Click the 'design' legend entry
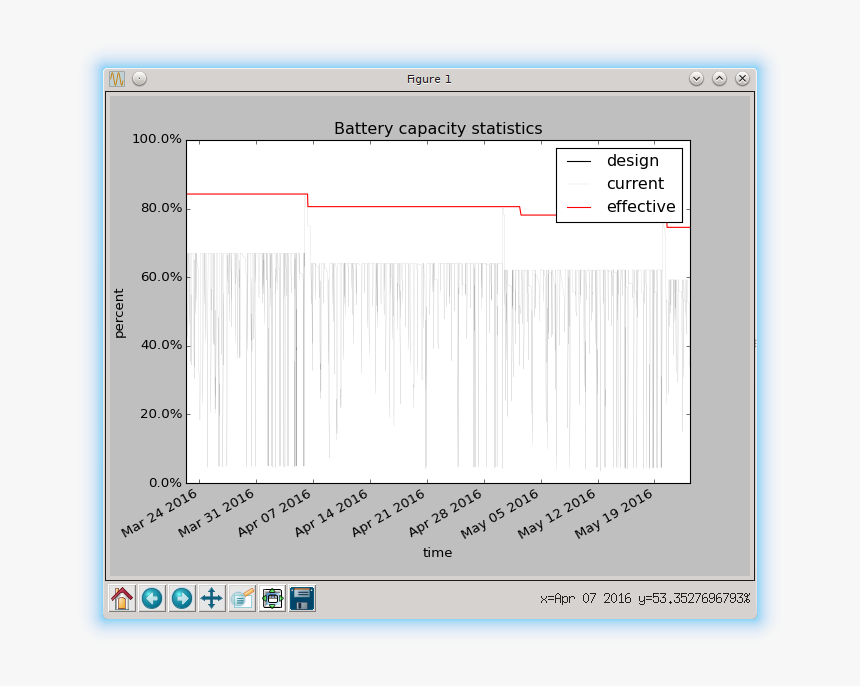The width and height of the screenshot is (860, 686). pyautogui.click(x=632, y=161)
